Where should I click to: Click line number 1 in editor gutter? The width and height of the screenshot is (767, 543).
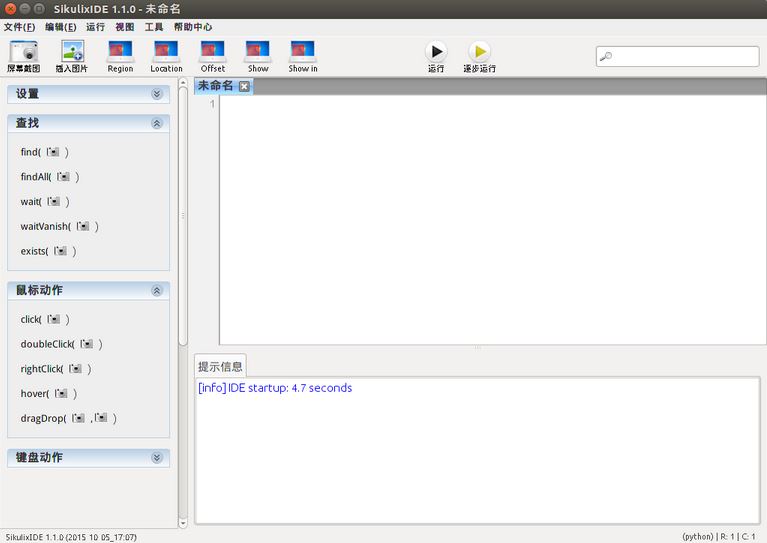[212, 104]
